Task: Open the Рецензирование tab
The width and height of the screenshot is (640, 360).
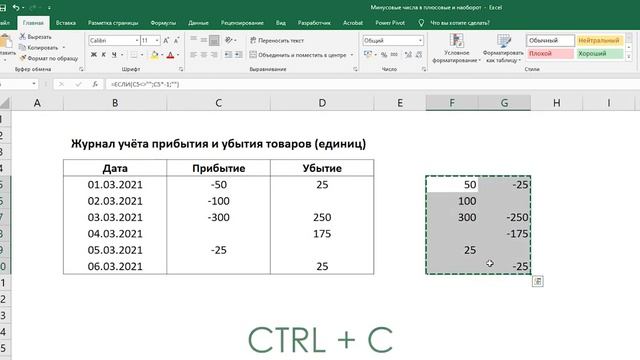Action: click(x=242, y=23)
